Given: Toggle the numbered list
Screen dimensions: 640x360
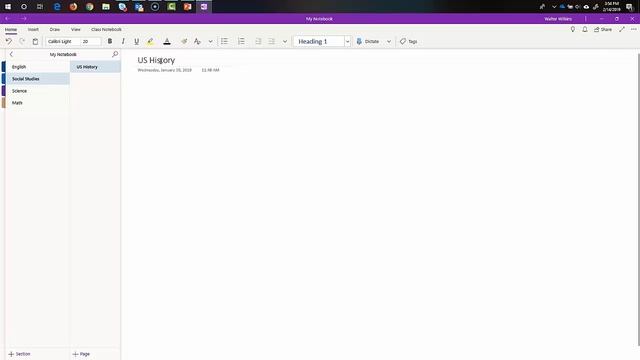Looking at the screenshot, I should coord(241,41).
